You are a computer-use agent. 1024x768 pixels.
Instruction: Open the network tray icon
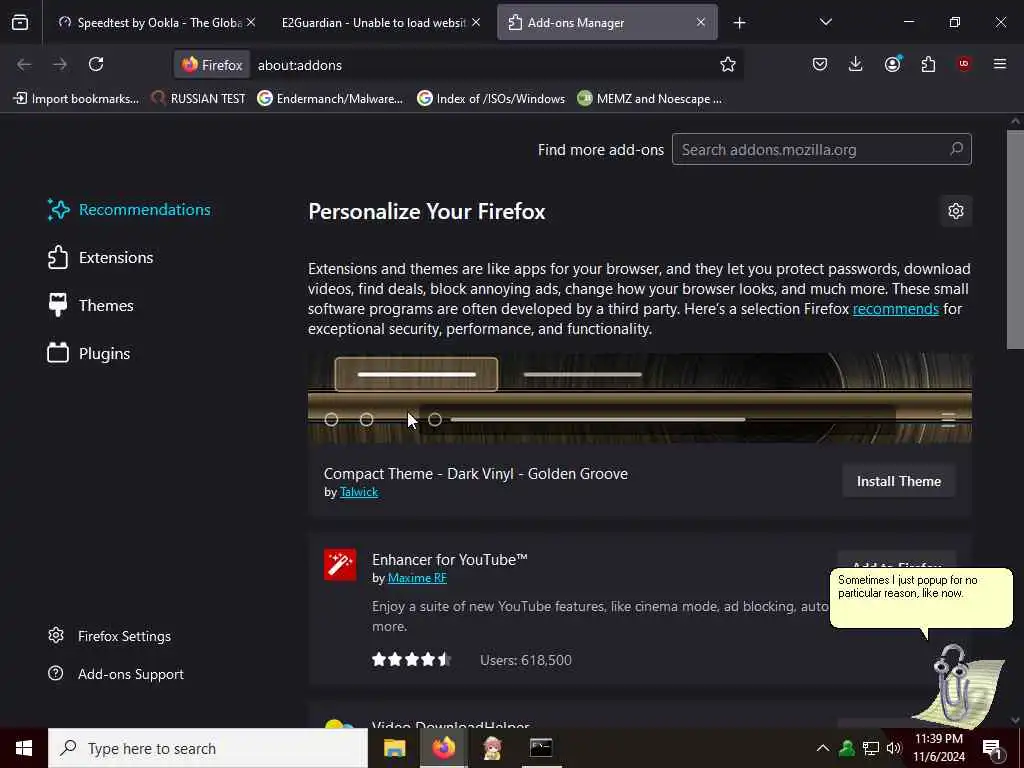pyautogui.click(x=871, y=748)
